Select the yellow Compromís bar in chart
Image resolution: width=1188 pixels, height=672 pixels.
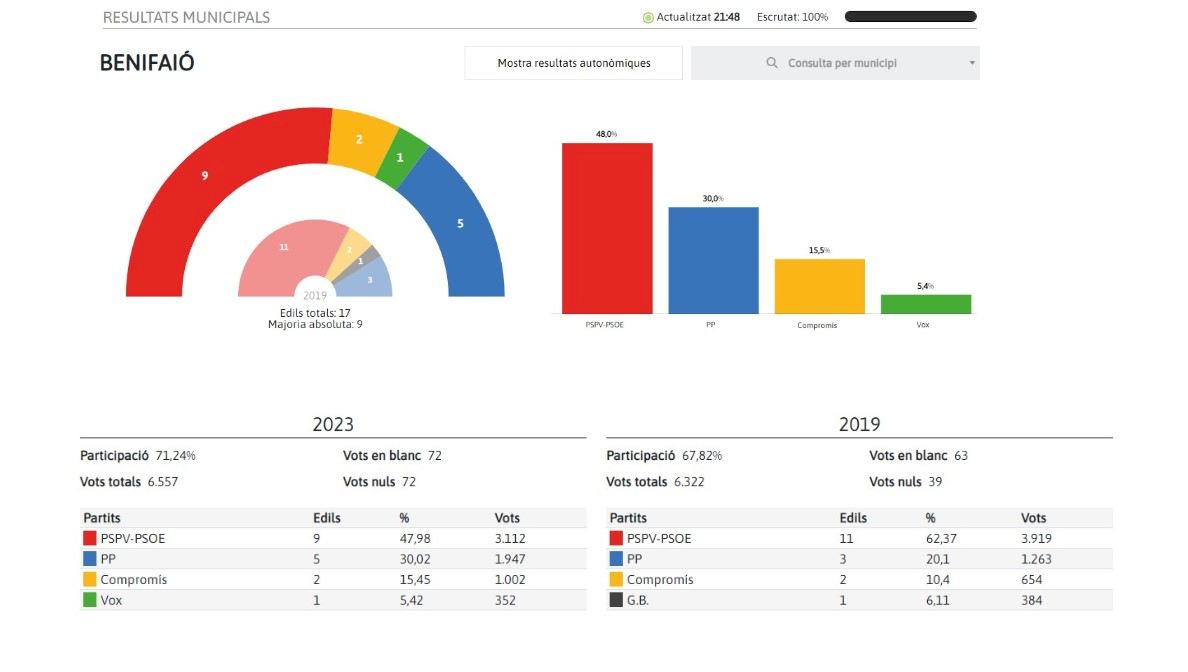819,286
